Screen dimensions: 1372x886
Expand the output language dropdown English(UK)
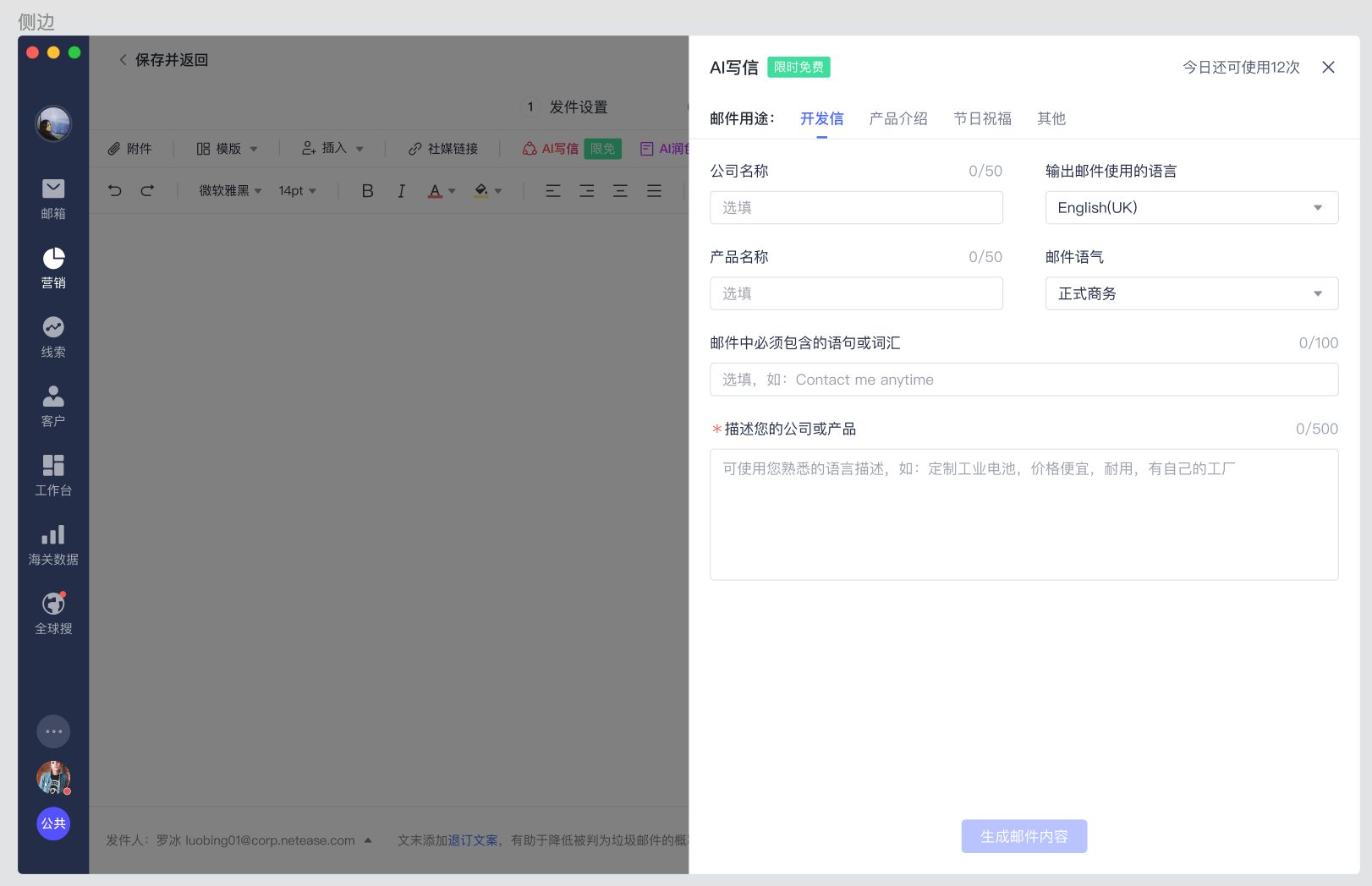tap(1191, 208)
